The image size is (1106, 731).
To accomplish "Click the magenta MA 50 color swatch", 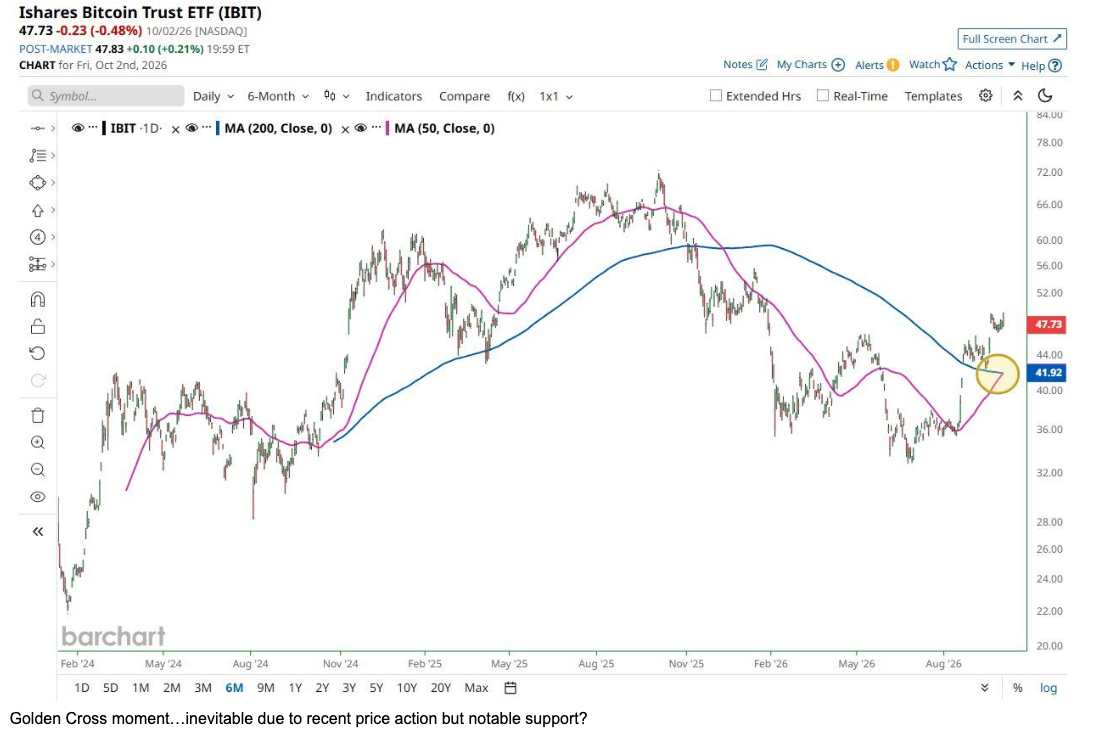I will 387,128.
